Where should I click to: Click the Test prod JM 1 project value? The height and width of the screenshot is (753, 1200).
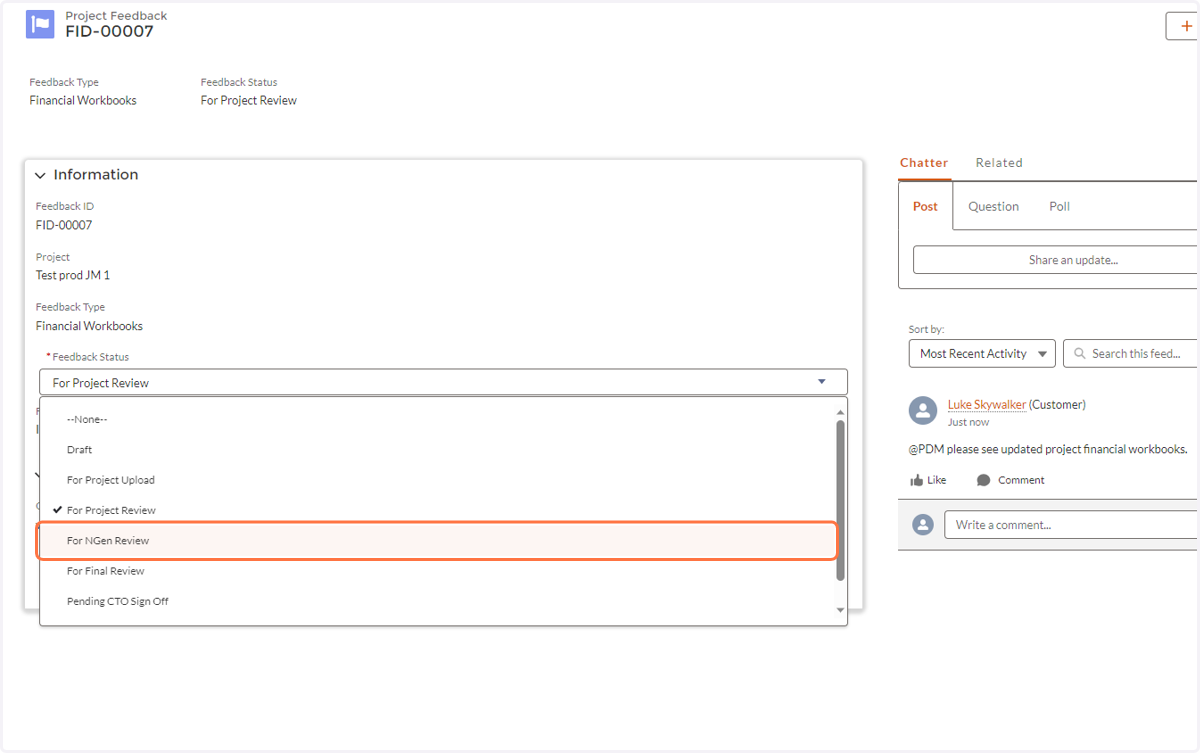(73, 275)
